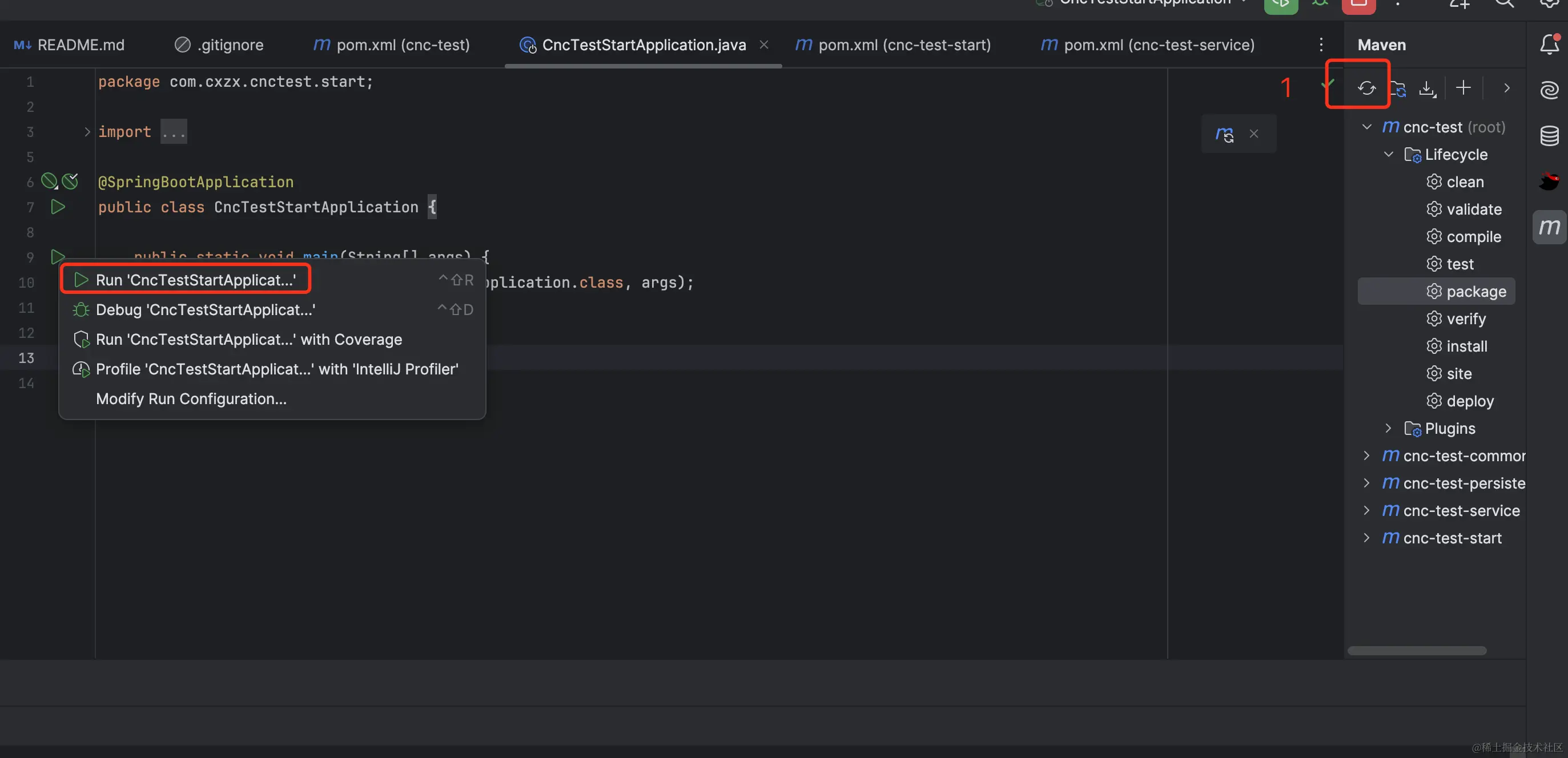
Task: Expand the Plugins folder in Maven
Action: (1388, 428)
